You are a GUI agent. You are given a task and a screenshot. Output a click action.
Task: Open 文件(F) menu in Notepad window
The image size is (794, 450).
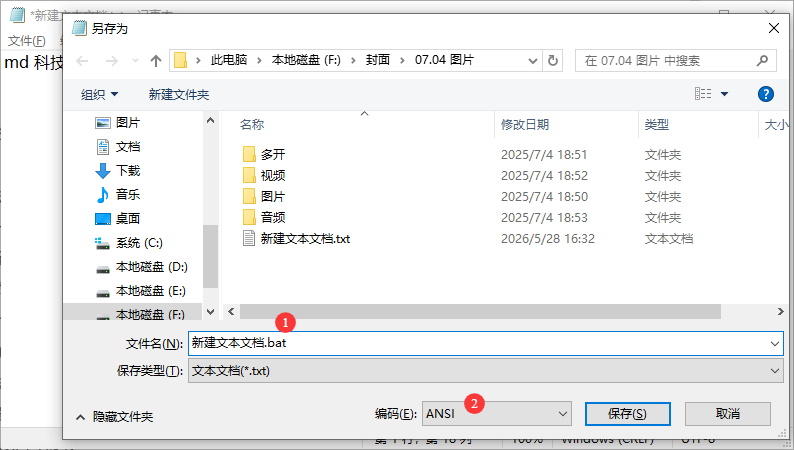27,40
